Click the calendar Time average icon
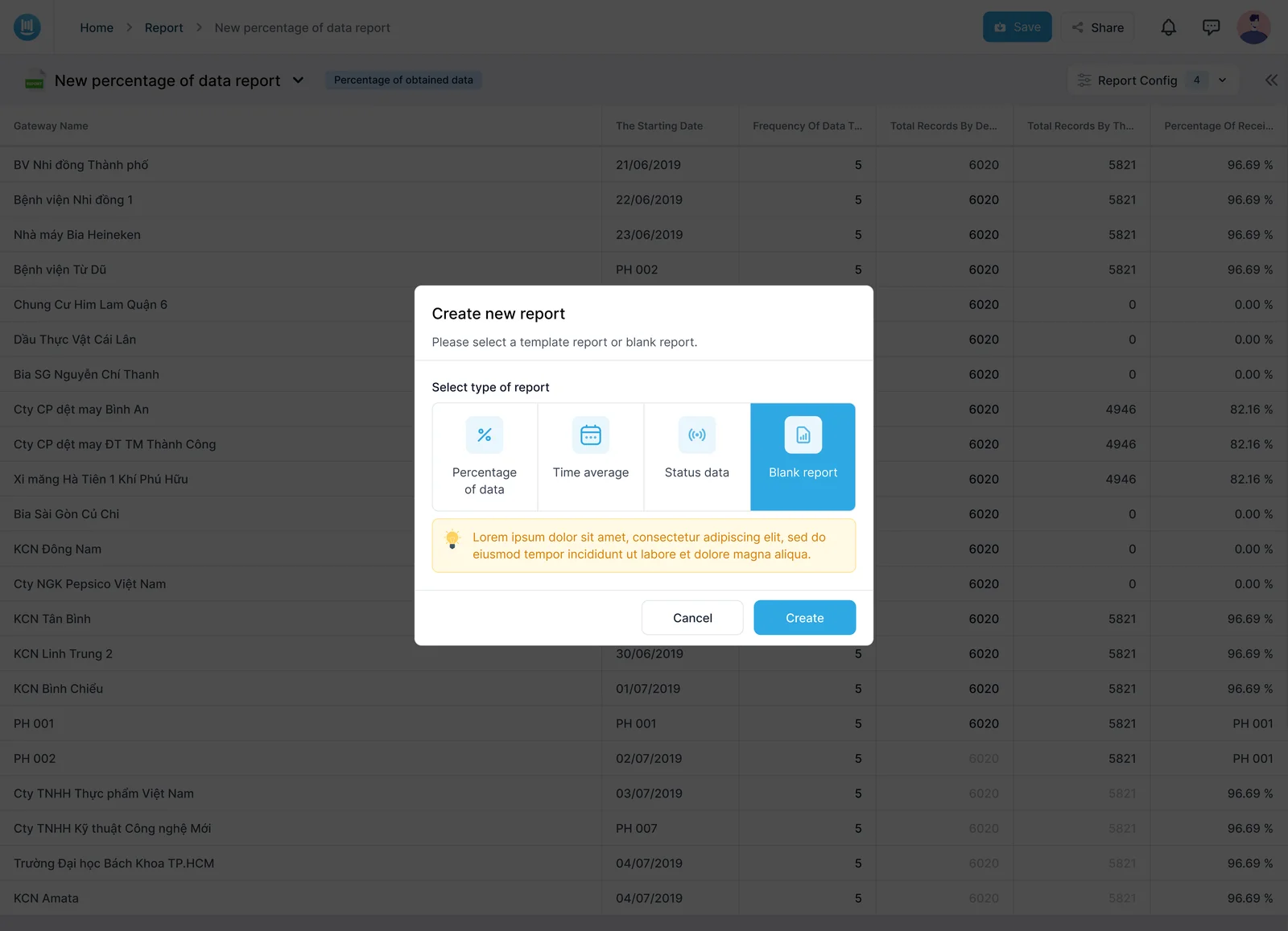 (x=591, y=435)
